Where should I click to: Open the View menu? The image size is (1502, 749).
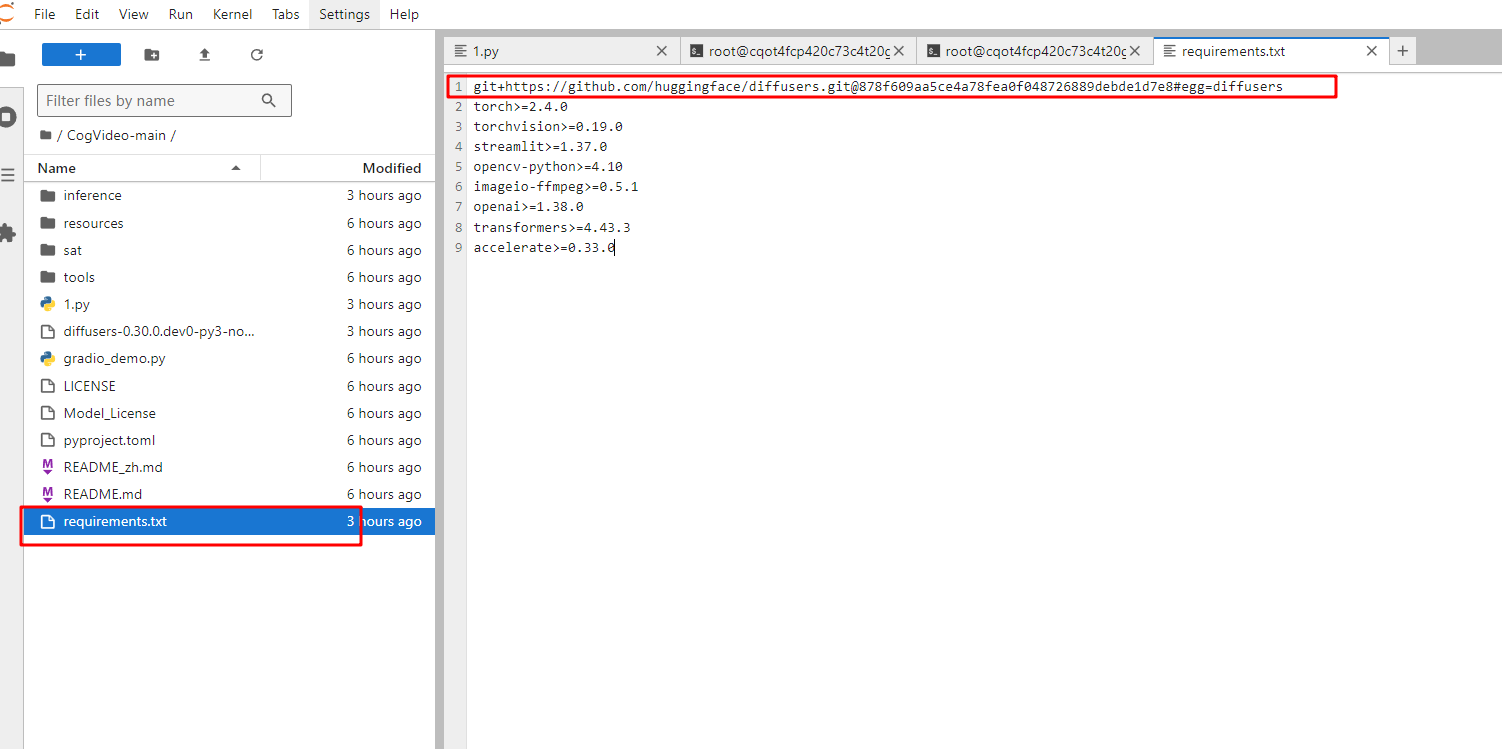(x=134, y=14)
